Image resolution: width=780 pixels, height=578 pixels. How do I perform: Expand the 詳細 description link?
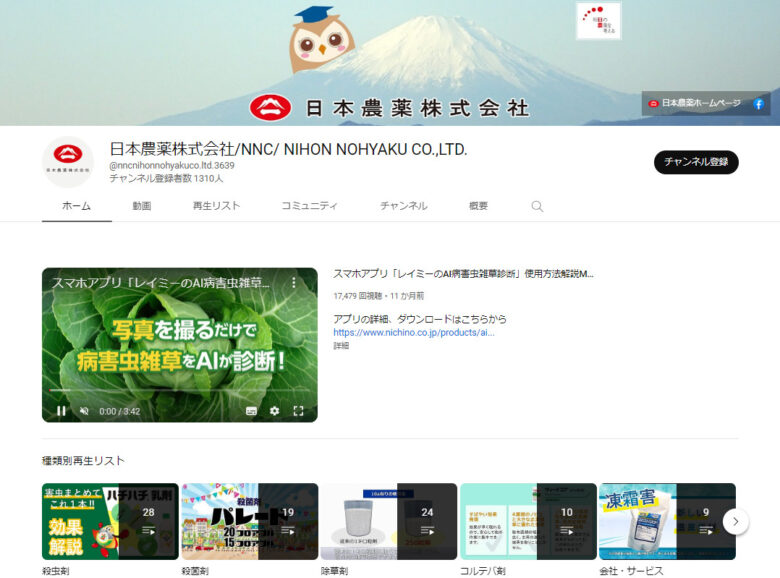tap(341, 345)
